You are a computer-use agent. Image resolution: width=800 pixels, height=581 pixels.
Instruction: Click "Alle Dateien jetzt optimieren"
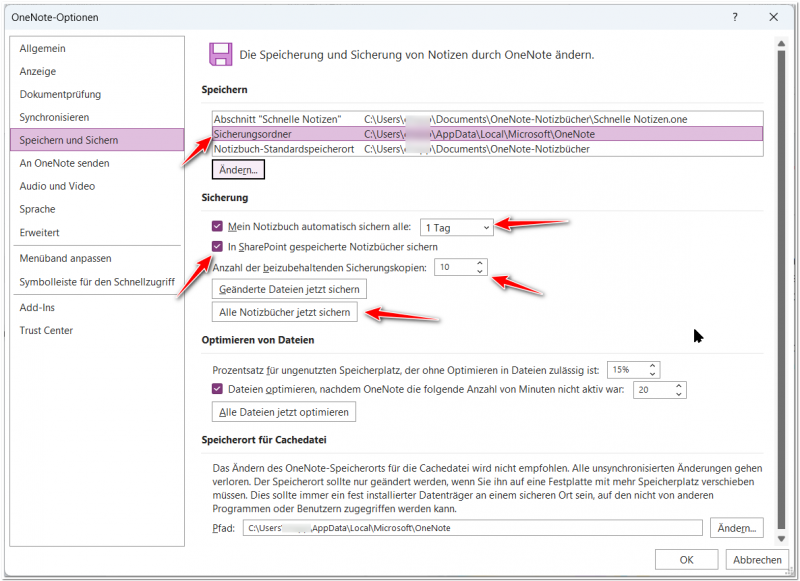pyautogui.click(x=285, y=411)
